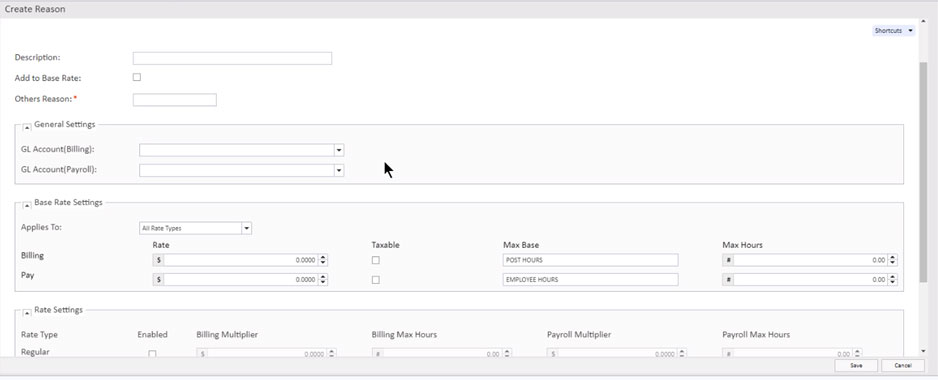The image size is (938, 380).
Task: Enable the Billing Taxable checkbox
Action: click(376, 260)
